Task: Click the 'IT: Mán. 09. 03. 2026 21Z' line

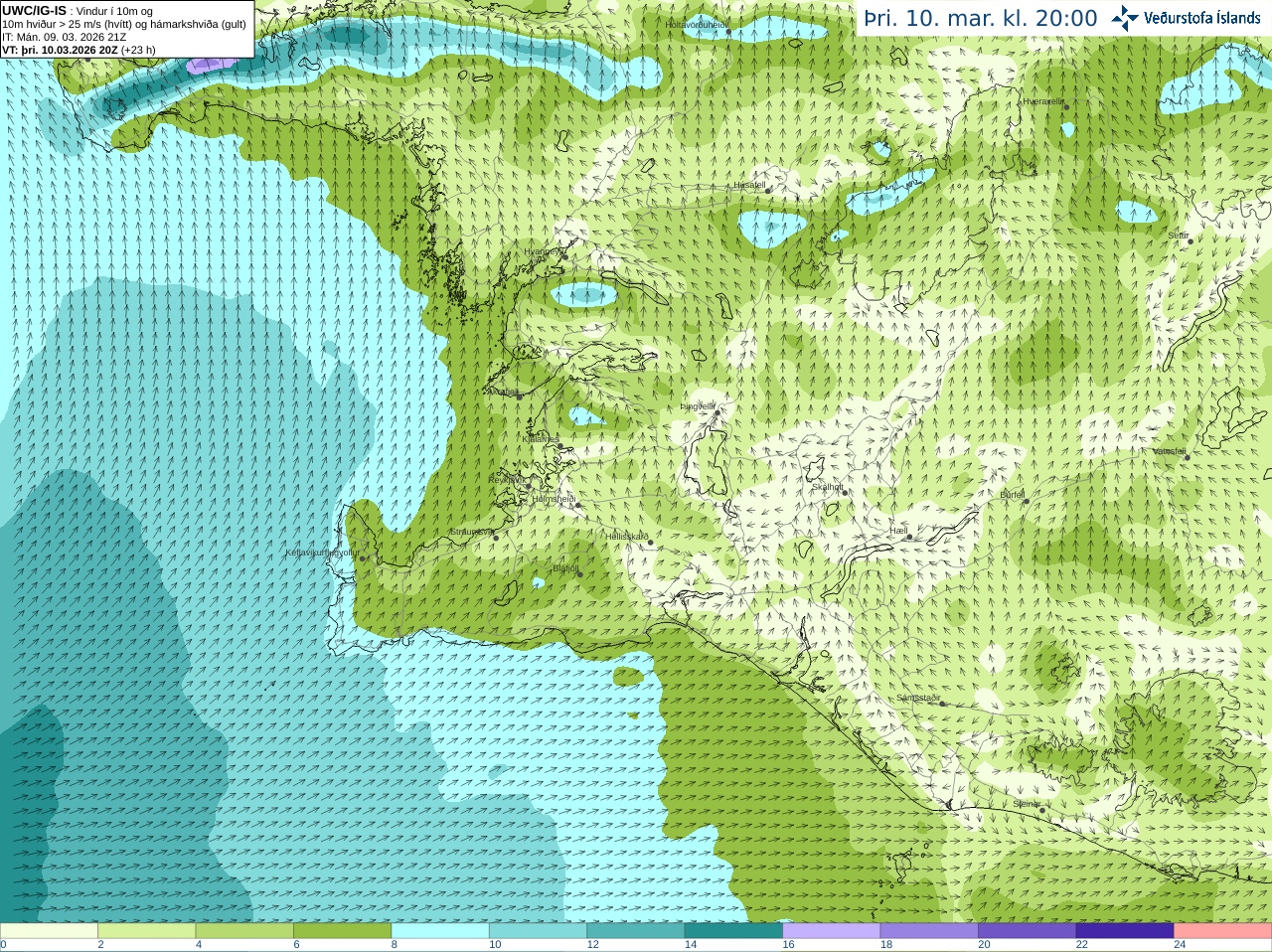Action: tap(65, 37)
